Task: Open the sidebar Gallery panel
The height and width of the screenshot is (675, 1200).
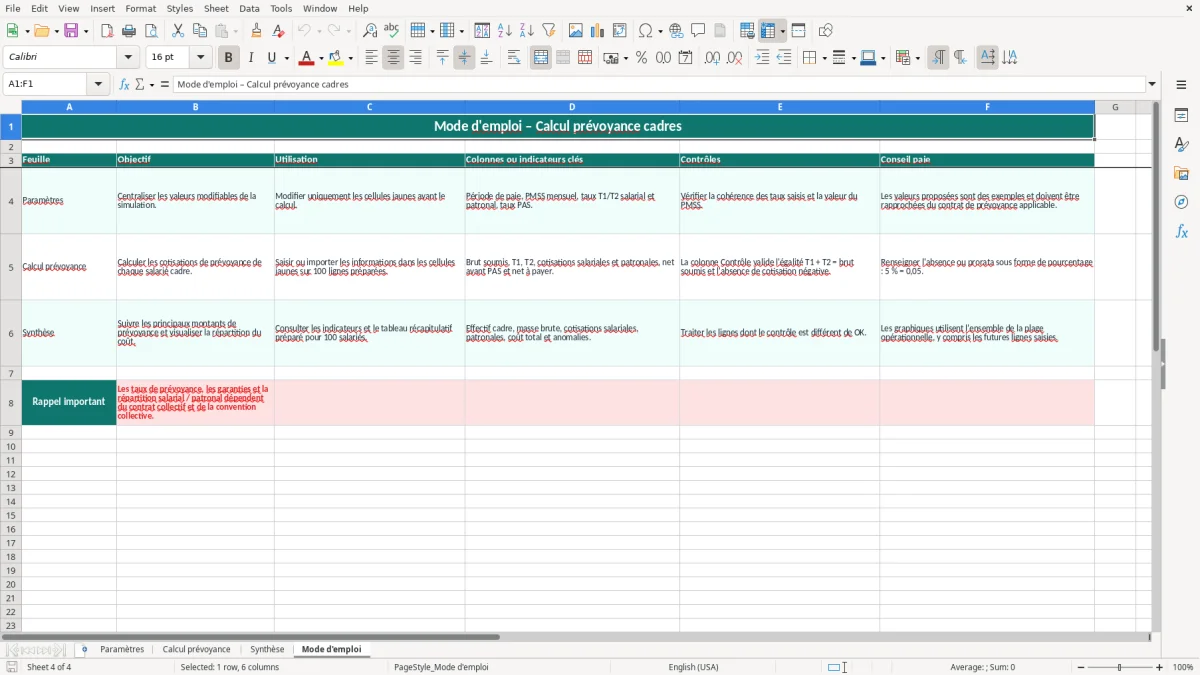Action: (x=1181, y=173)
